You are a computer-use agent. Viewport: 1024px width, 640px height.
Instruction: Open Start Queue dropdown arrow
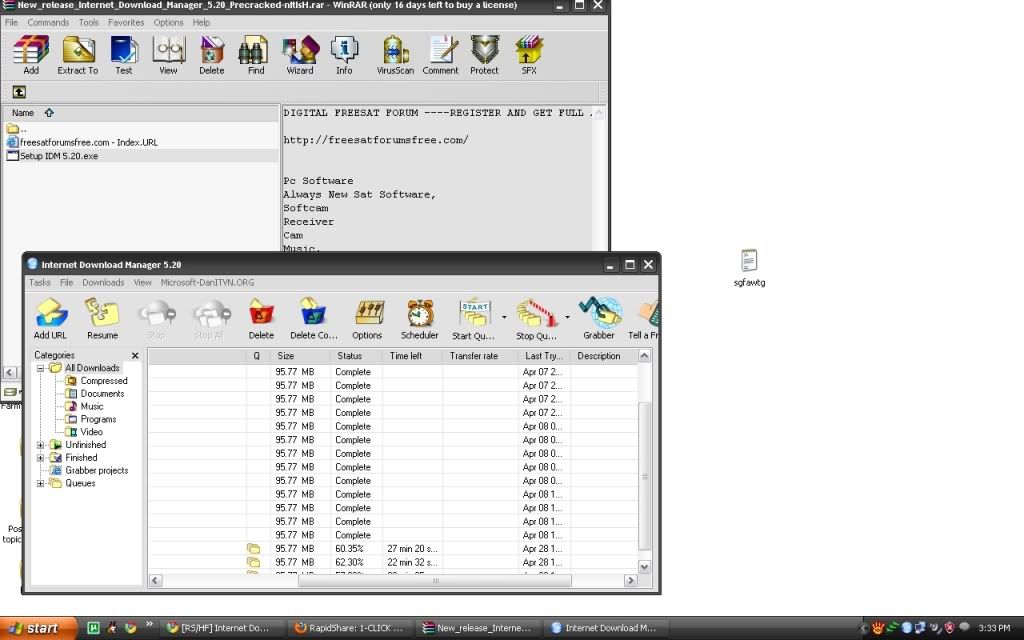tap(504, 317)
